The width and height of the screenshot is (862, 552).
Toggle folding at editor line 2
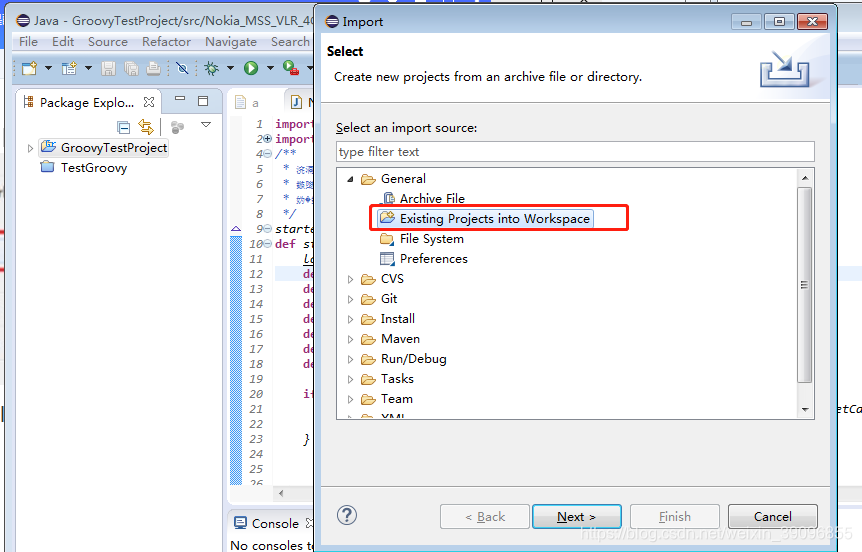tap(268, 139)
